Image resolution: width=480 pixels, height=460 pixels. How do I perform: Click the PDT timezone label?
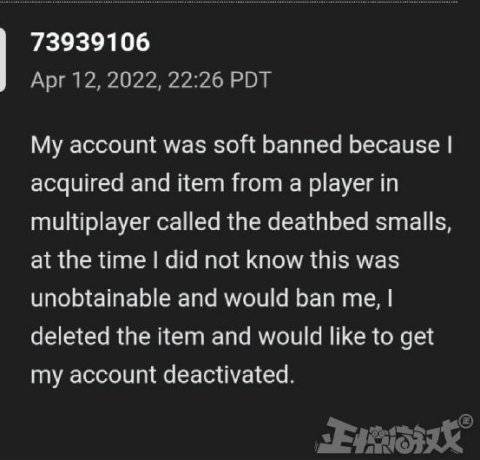click(250, 80)
